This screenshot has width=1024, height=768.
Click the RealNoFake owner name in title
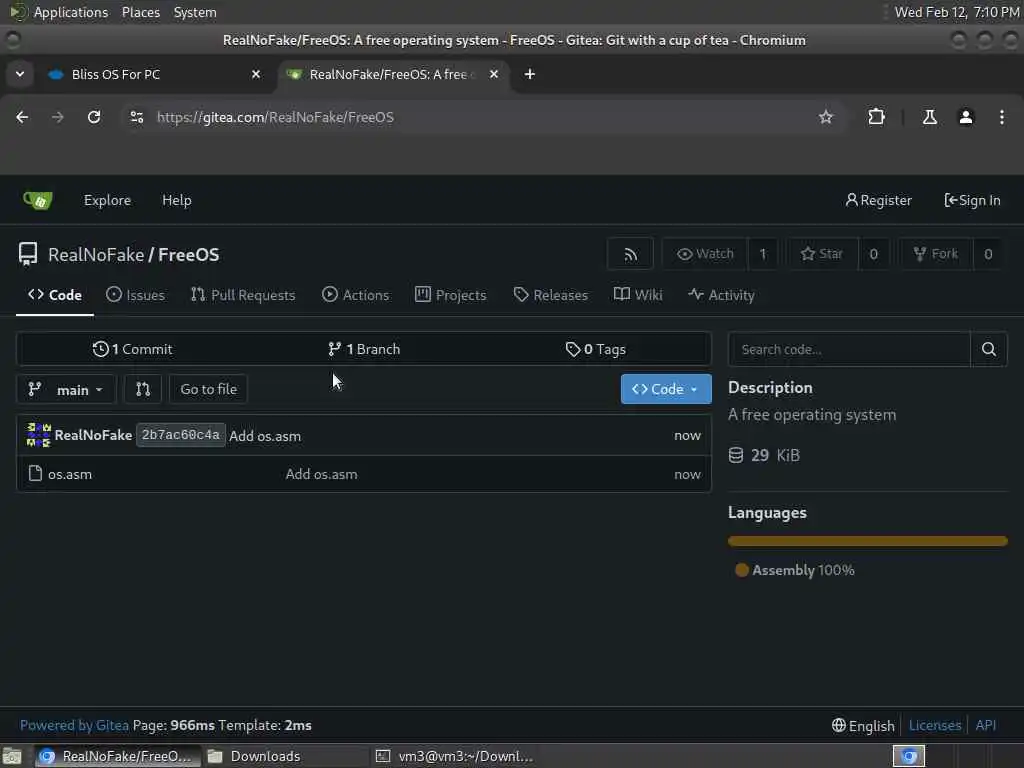pos(96,255)
